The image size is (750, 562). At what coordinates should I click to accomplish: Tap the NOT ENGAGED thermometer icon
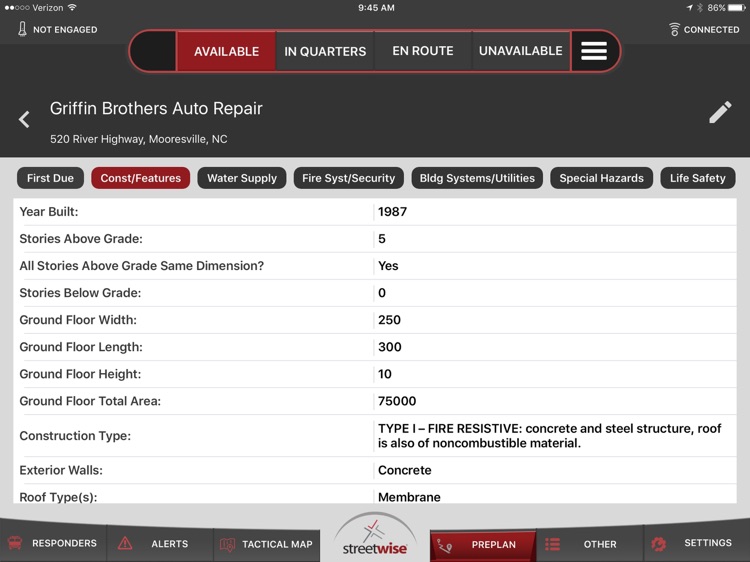(x=22, y=29)
